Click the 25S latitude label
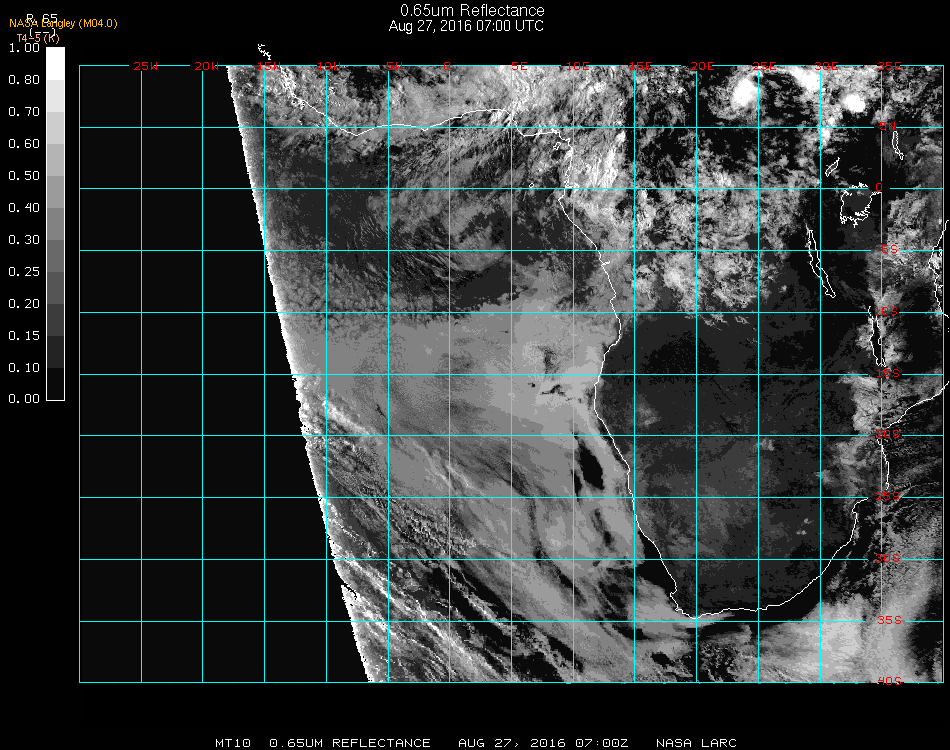950x750 pixels. click(888, 497)
